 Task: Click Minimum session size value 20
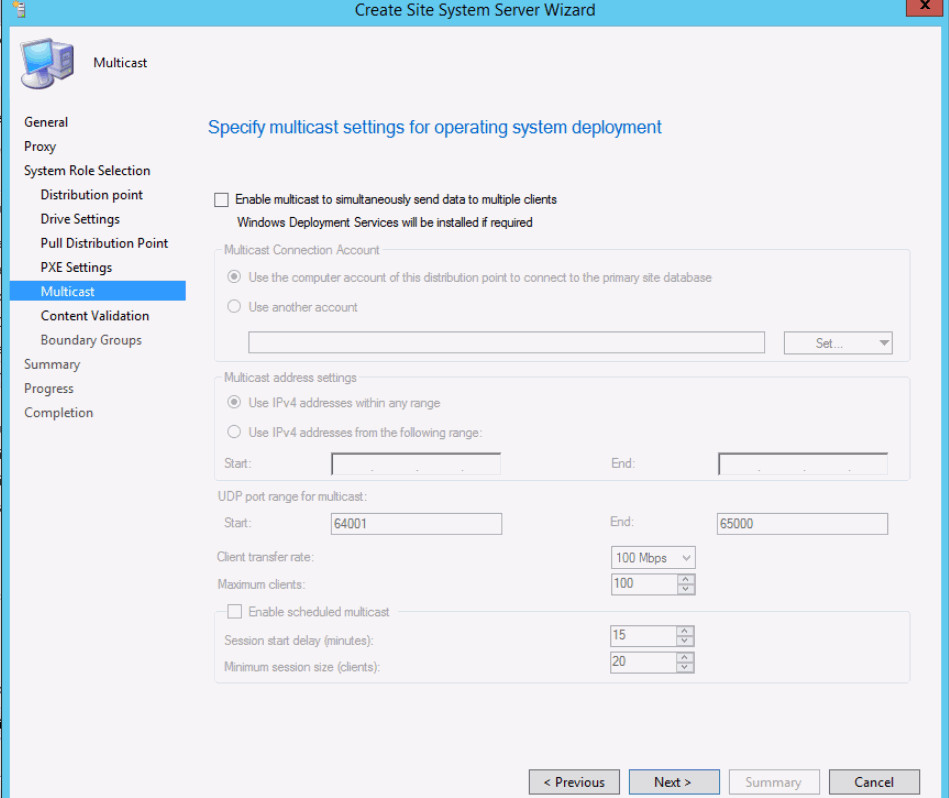[x=643, y=662]
